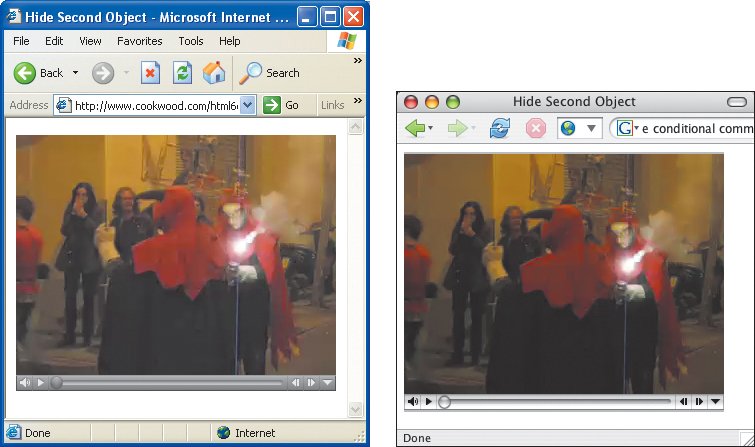Click the resize grip in the IE status bar
This screenshot has height=447, width=755.
(359, 437)
